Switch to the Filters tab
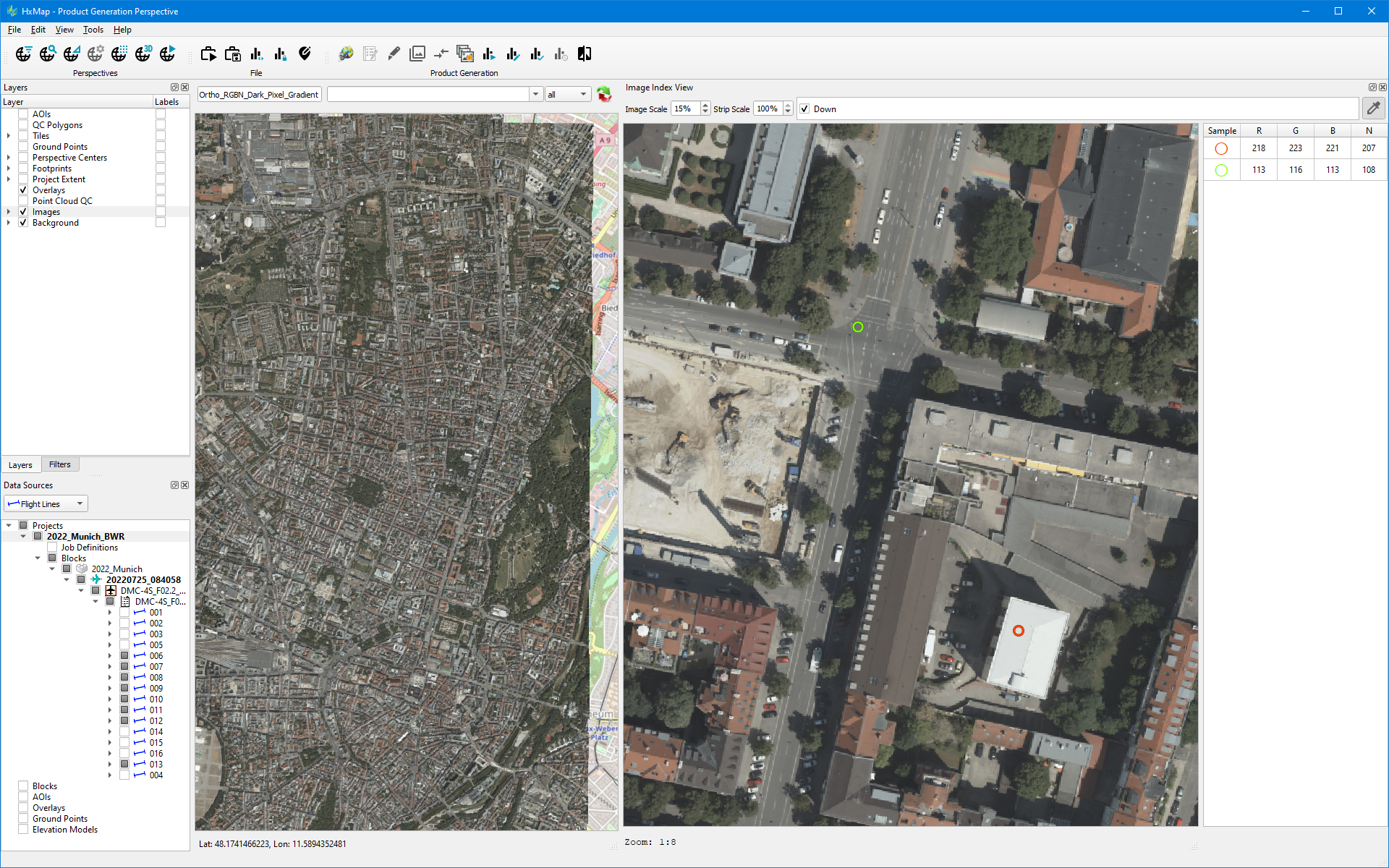Screen dimensions: 1389x868 60,464
